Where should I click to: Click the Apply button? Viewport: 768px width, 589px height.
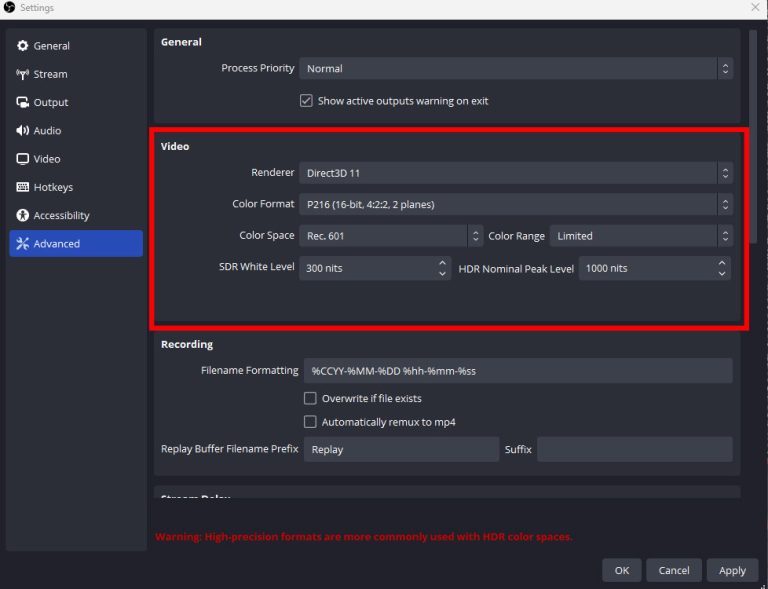pos(732,570)
